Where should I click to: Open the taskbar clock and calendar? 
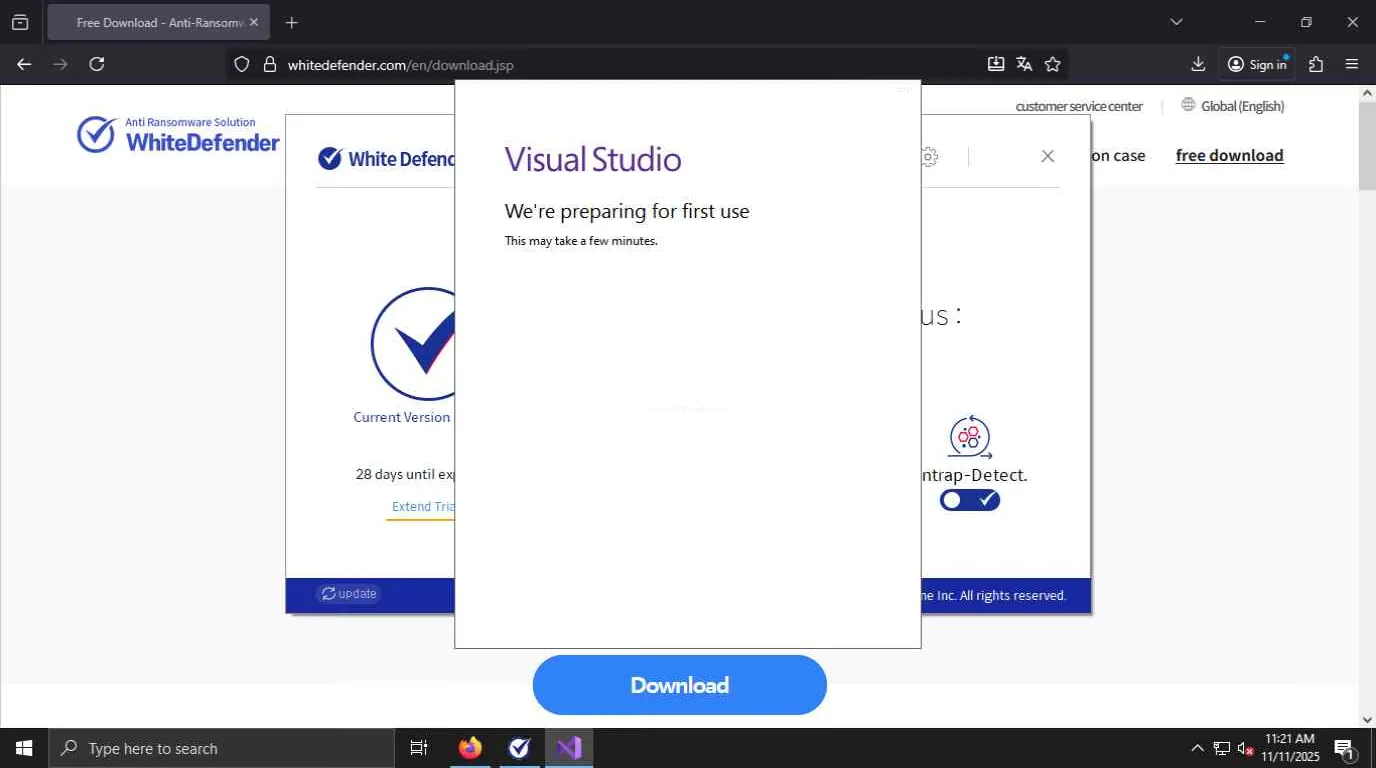point(1290,748)
